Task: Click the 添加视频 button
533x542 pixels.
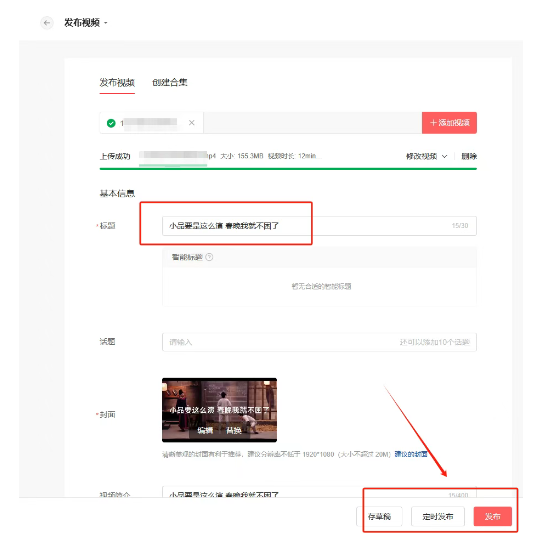Action: pyautogui.click(x=449, y=123)
